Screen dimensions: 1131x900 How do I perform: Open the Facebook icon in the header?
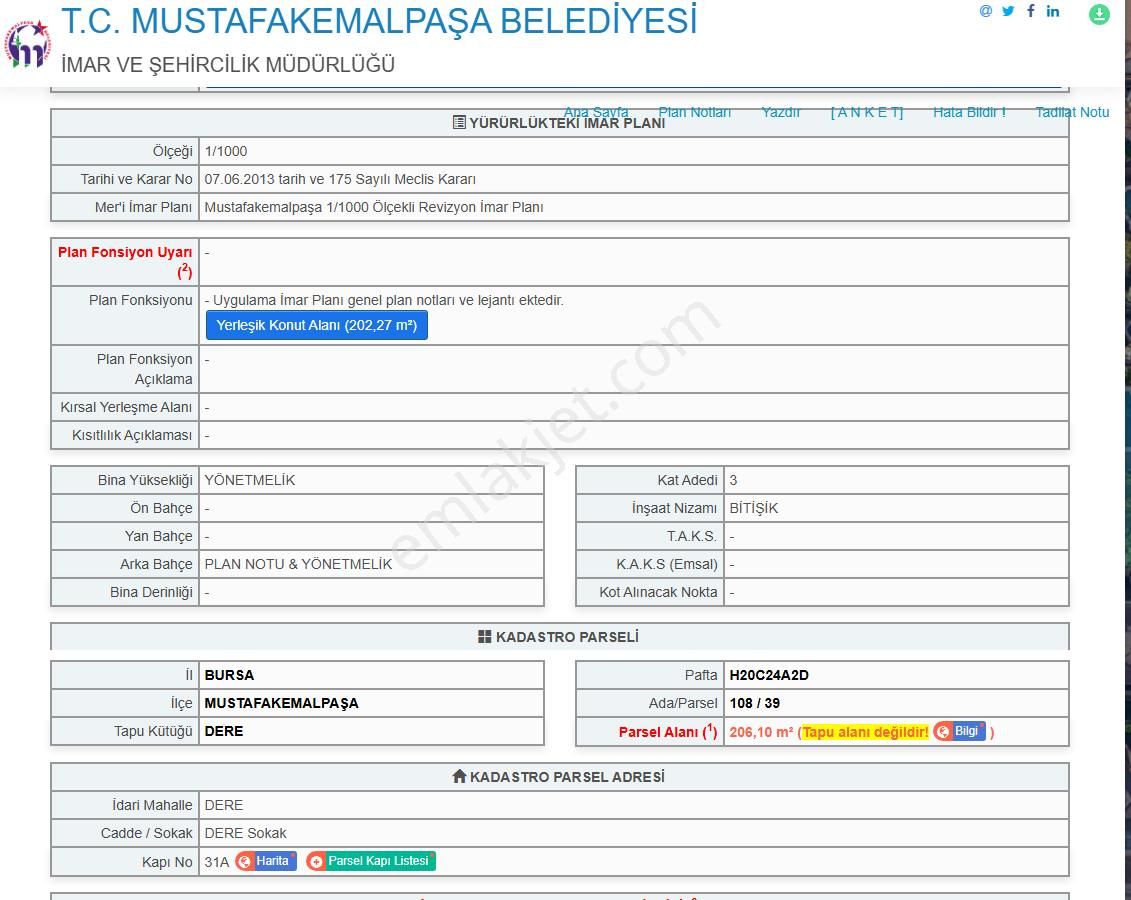click(x=1030, y=11)
